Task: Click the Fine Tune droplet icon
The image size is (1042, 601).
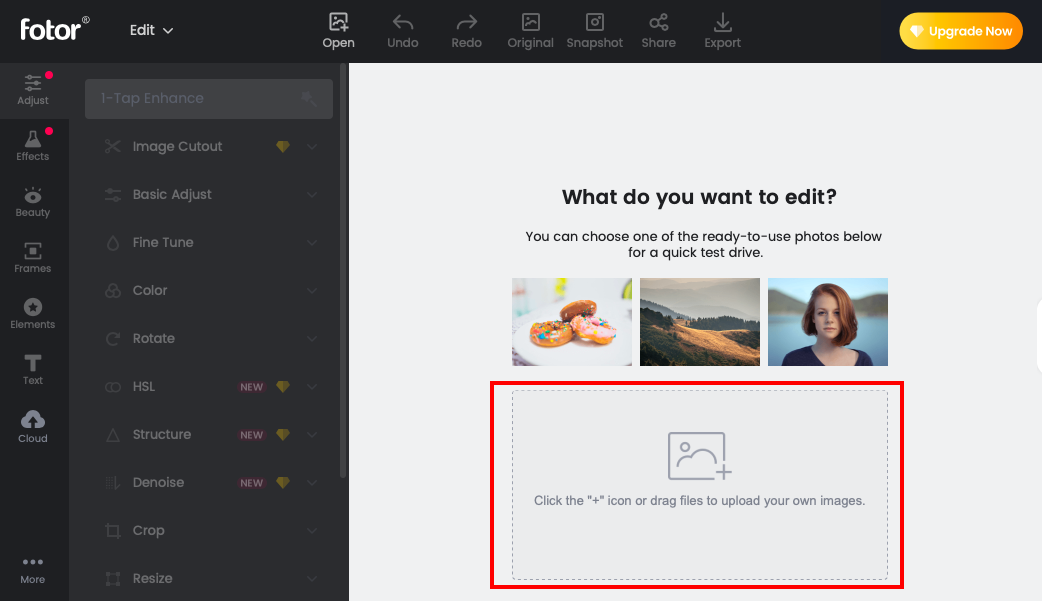Action: pyautogui.click(x=113, y=243)
